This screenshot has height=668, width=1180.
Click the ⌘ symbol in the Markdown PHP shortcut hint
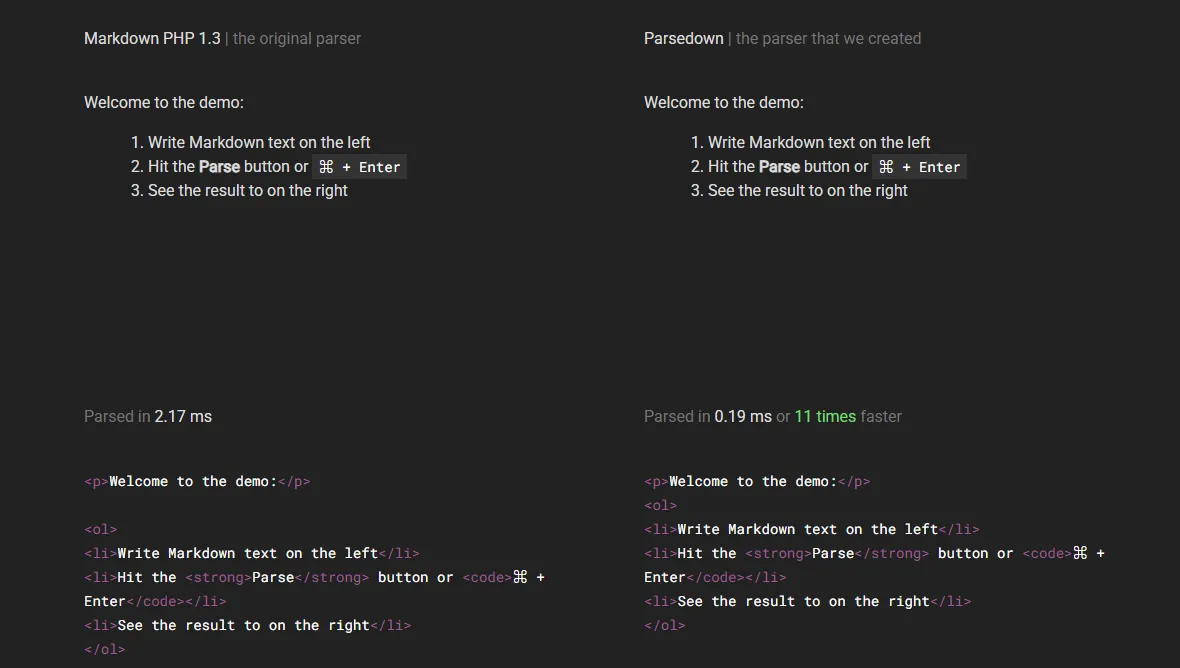click(x=326, y=167)
